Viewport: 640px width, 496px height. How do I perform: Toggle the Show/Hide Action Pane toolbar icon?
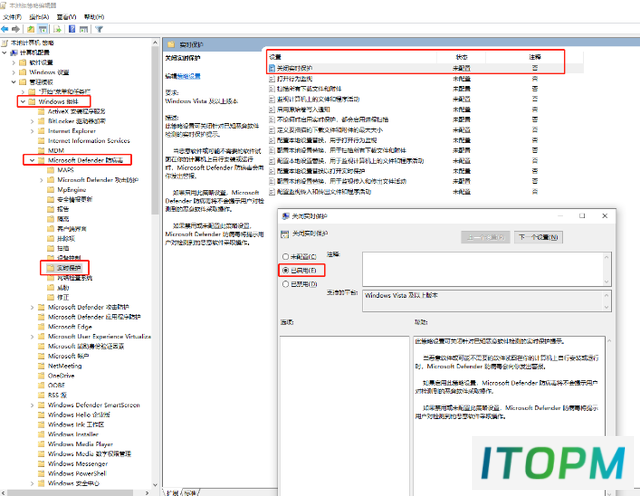click(x=84, y=29)
